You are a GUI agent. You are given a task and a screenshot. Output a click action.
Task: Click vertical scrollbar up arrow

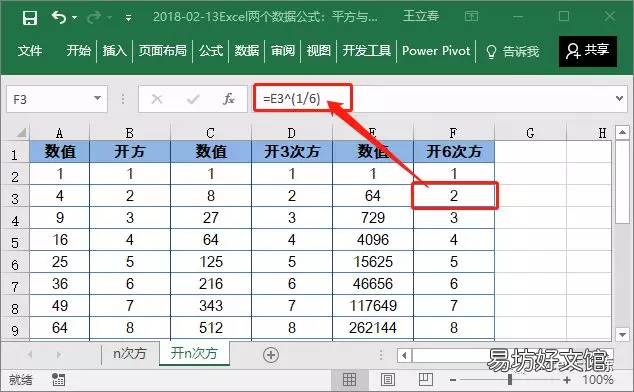pyautogui.click(x=622, y=132)
